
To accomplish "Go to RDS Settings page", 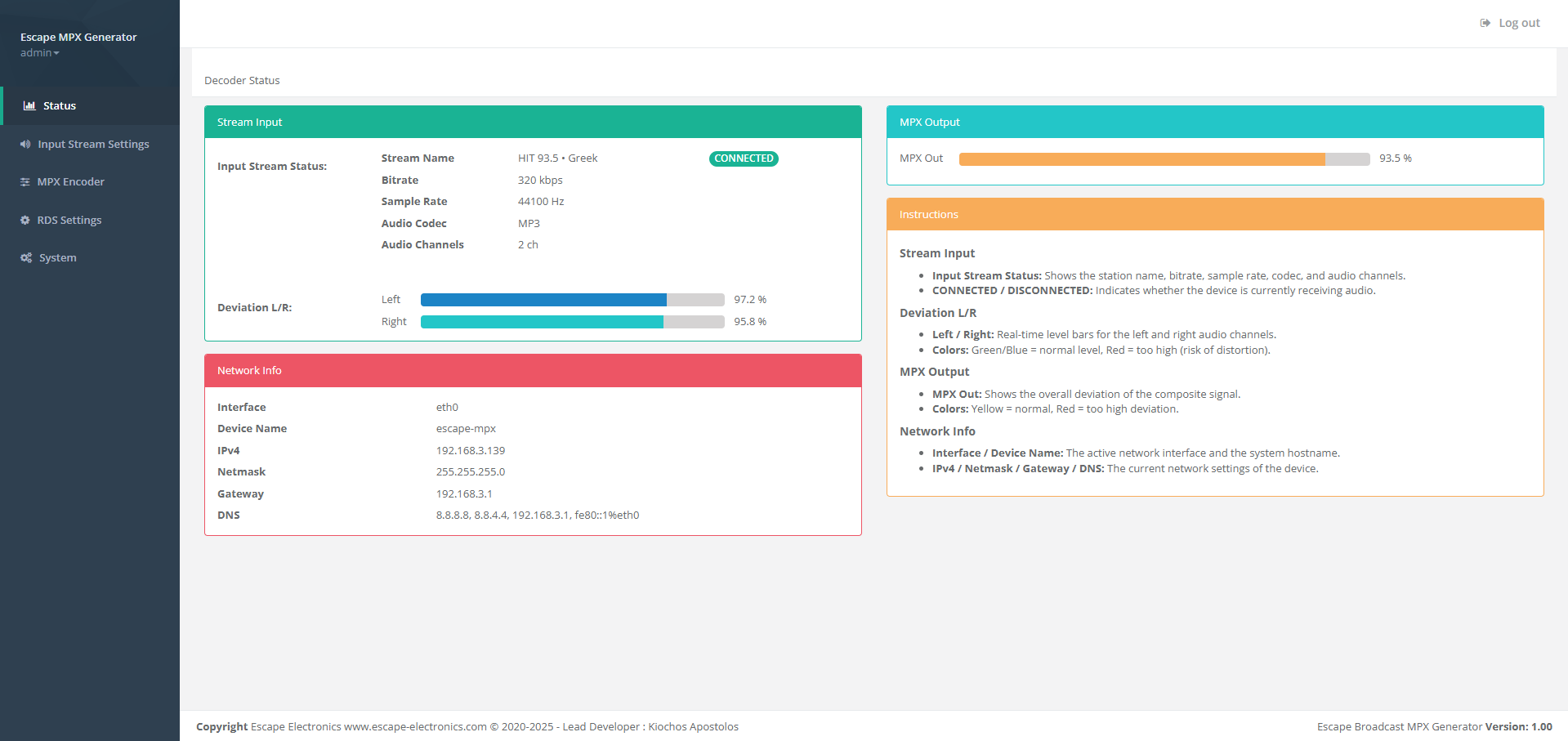I will coord(69,220).
